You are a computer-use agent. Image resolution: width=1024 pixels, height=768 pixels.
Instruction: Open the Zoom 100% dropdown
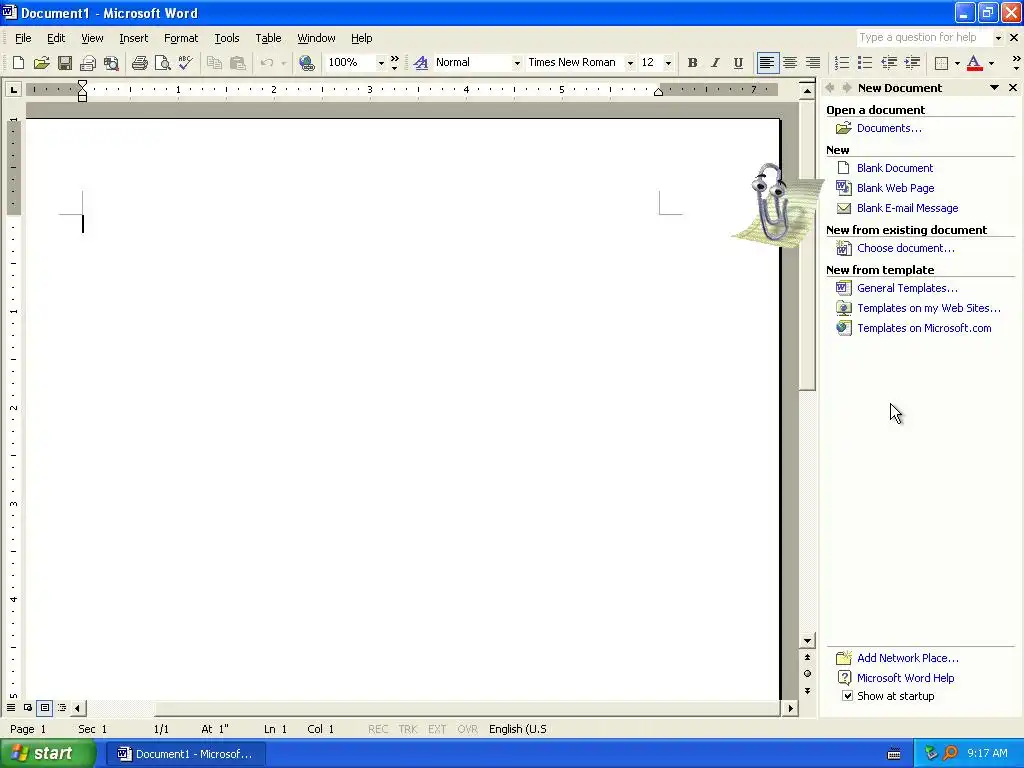(381, 63)
